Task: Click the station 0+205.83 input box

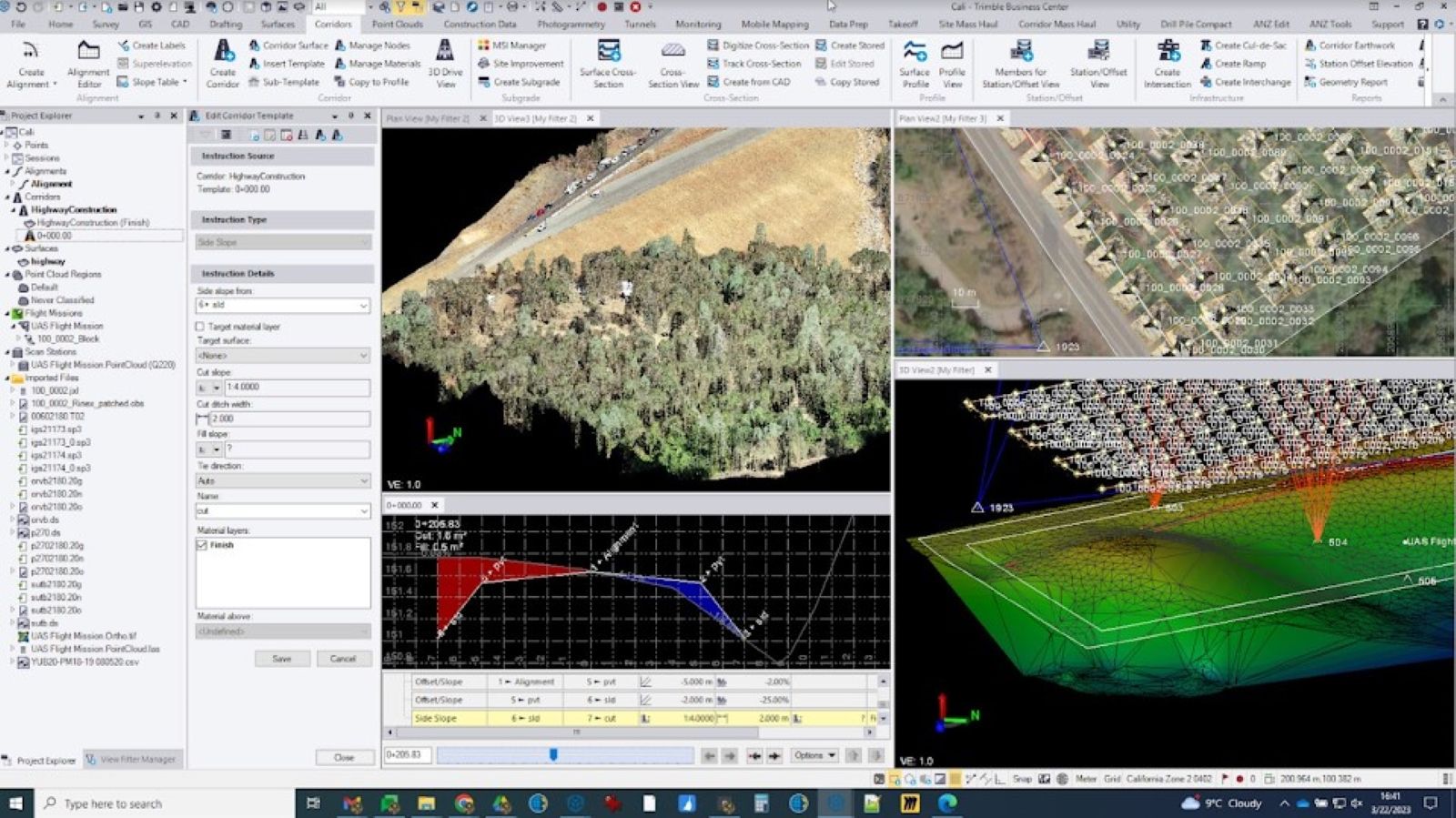Action: 407,755
